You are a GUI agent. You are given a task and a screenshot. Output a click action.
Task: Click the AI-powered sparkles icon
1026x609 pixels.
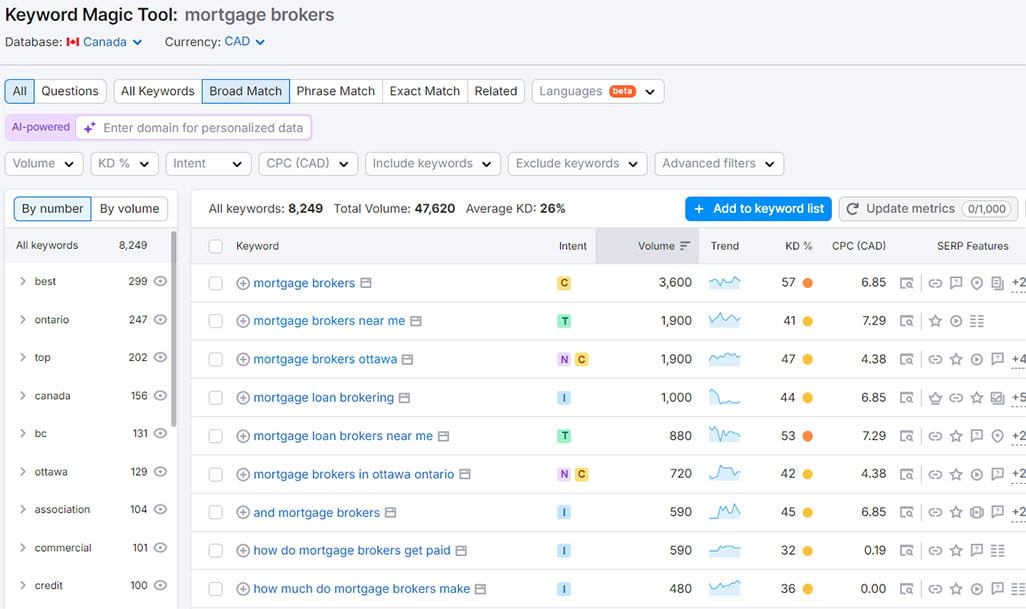click(x=89, y=127)
